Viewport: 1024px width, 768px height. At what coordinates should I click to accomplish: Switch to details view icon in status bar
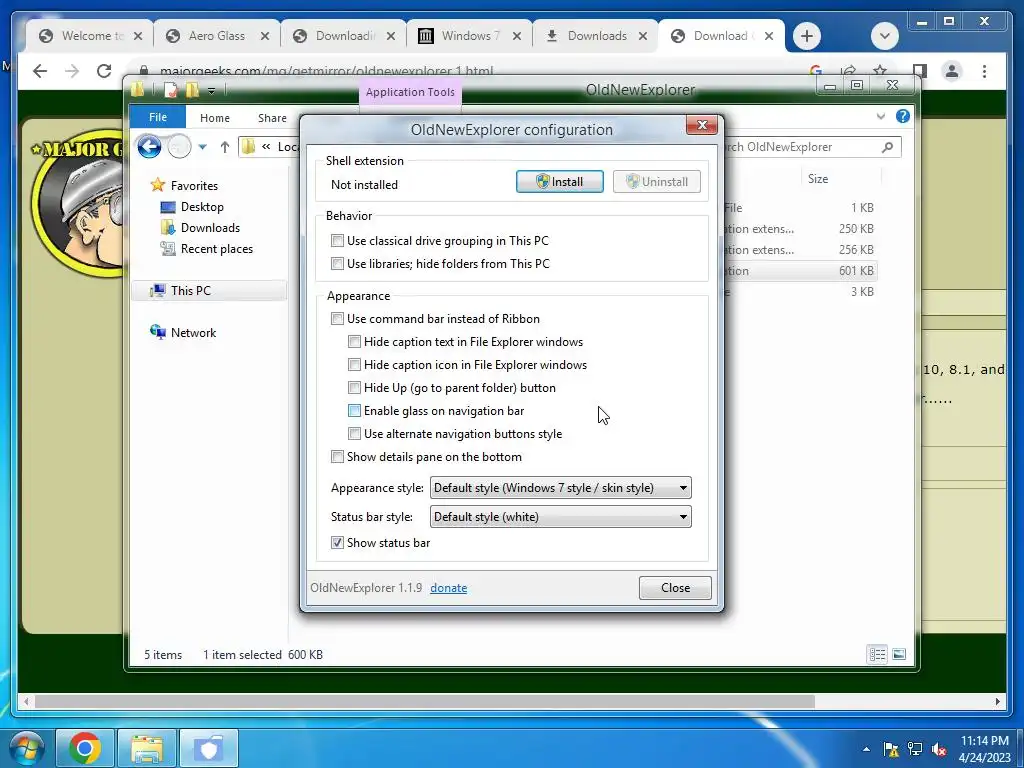point(877,654)
